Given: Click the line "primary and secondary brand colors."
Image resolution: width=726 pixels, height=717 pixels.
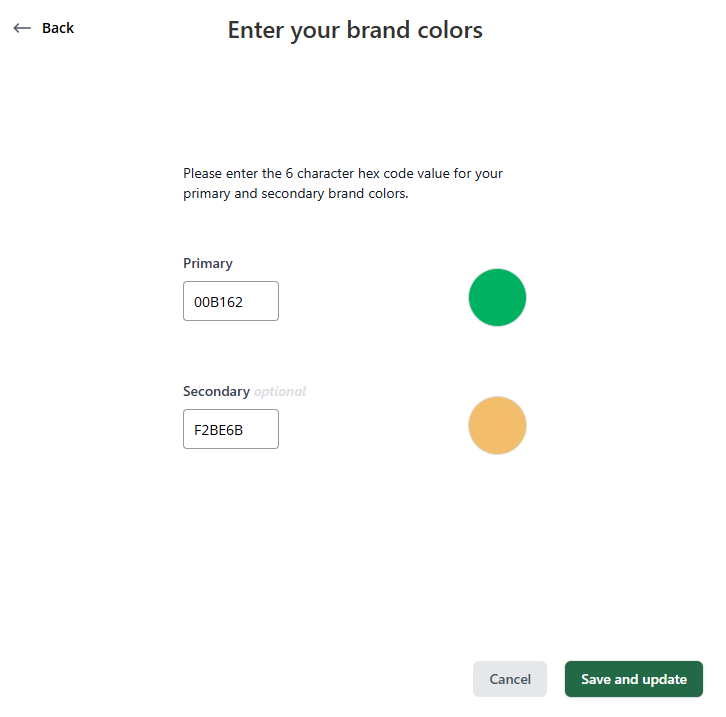Looking at the screenshot, I should [296, 194].
